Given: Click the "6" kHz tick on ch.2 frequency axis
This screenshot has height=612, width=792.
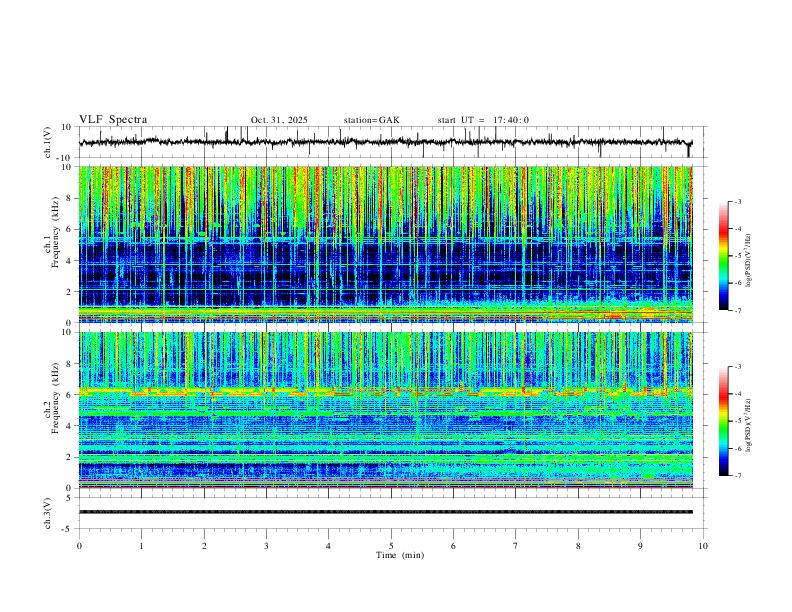Looking at the screenshot, I should click(x=70, y=395).
